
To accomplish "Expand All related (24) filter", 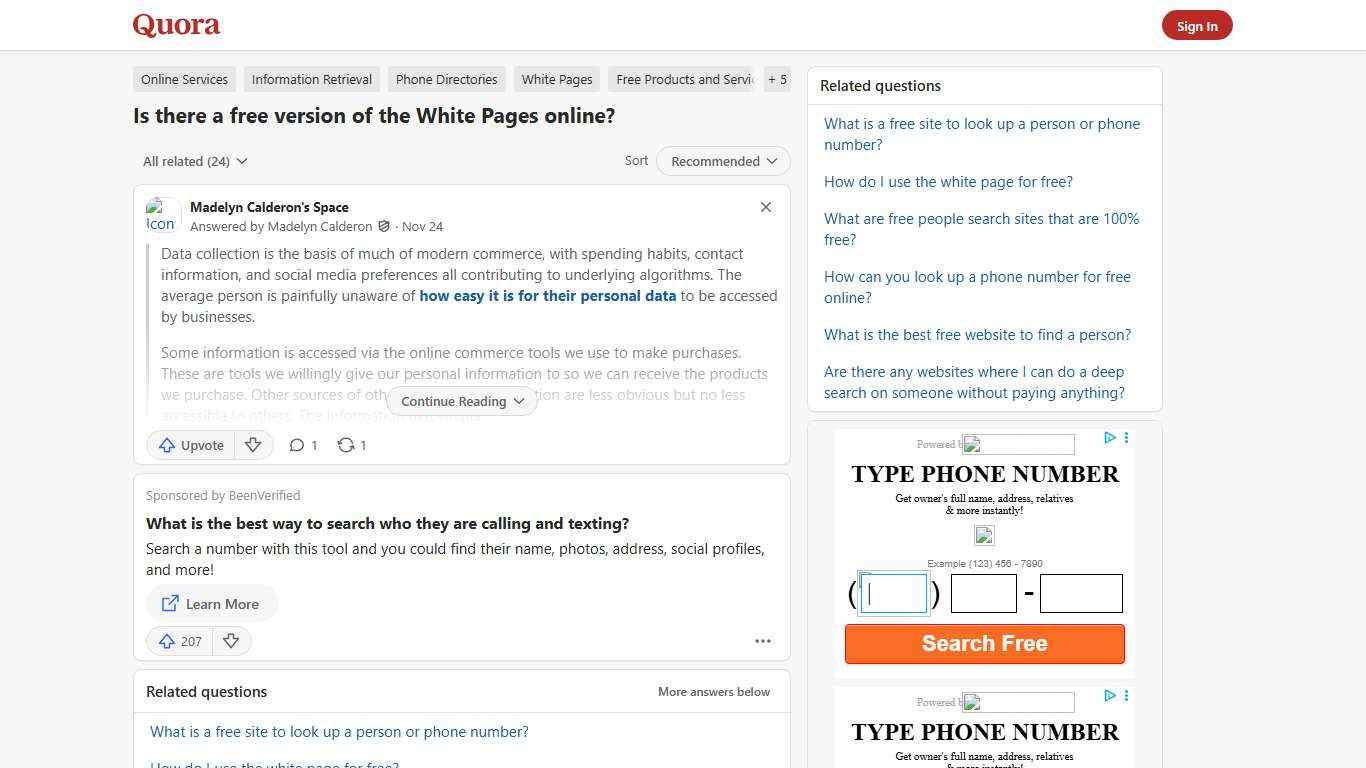I will click(194, 161).
